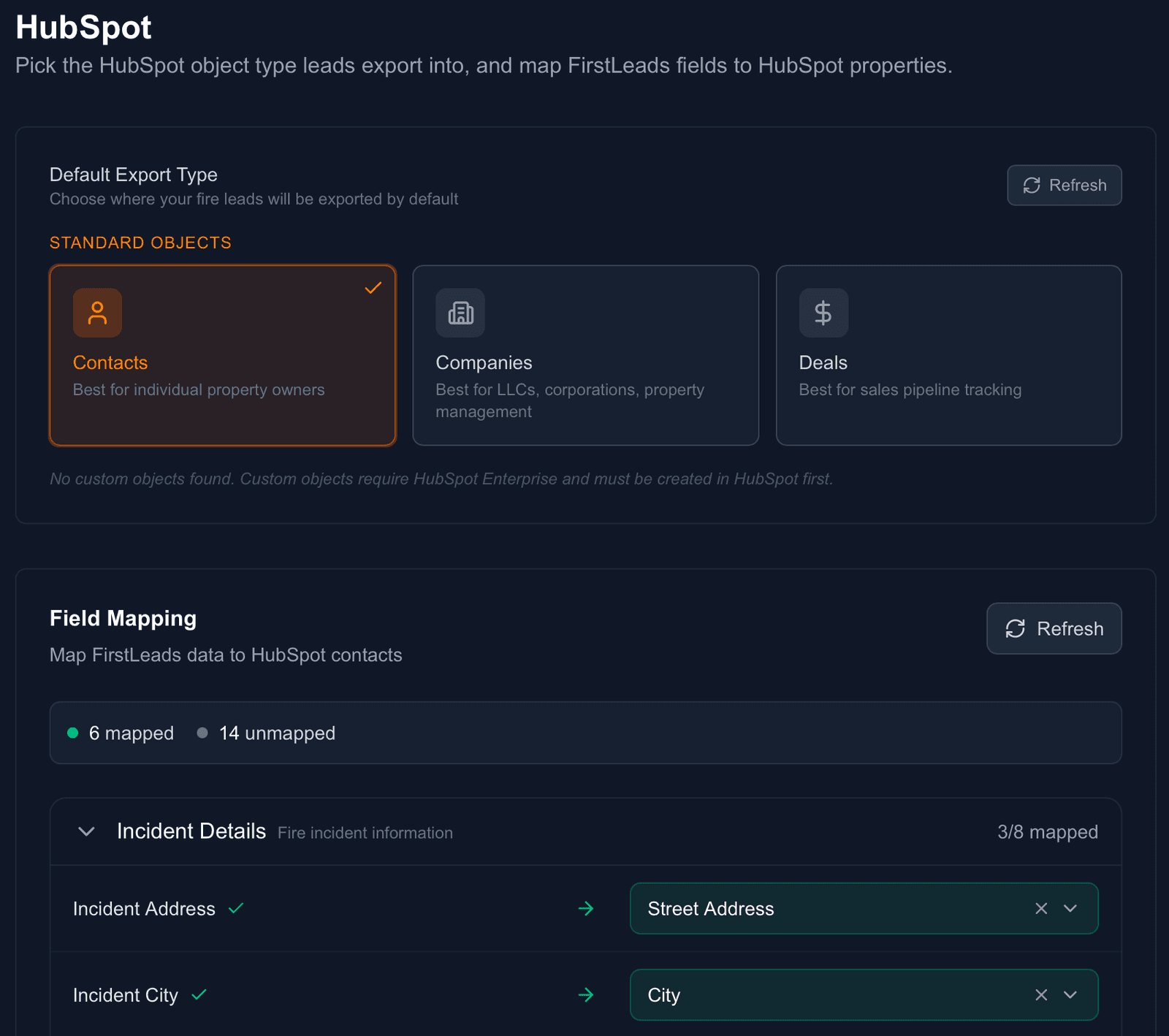Click the 'Default Export Type' heading

134,175
